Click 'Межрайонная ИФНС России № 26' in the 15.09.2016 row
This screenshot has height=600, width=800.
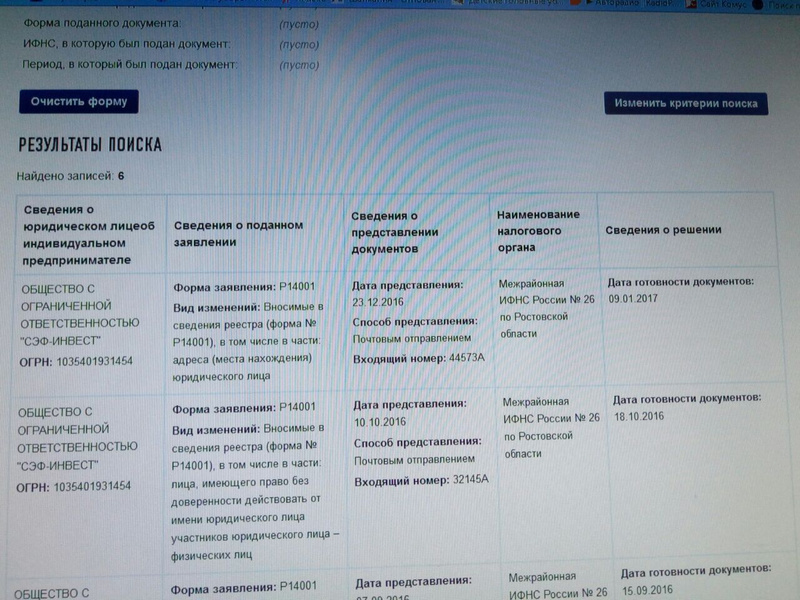(558, 586)
